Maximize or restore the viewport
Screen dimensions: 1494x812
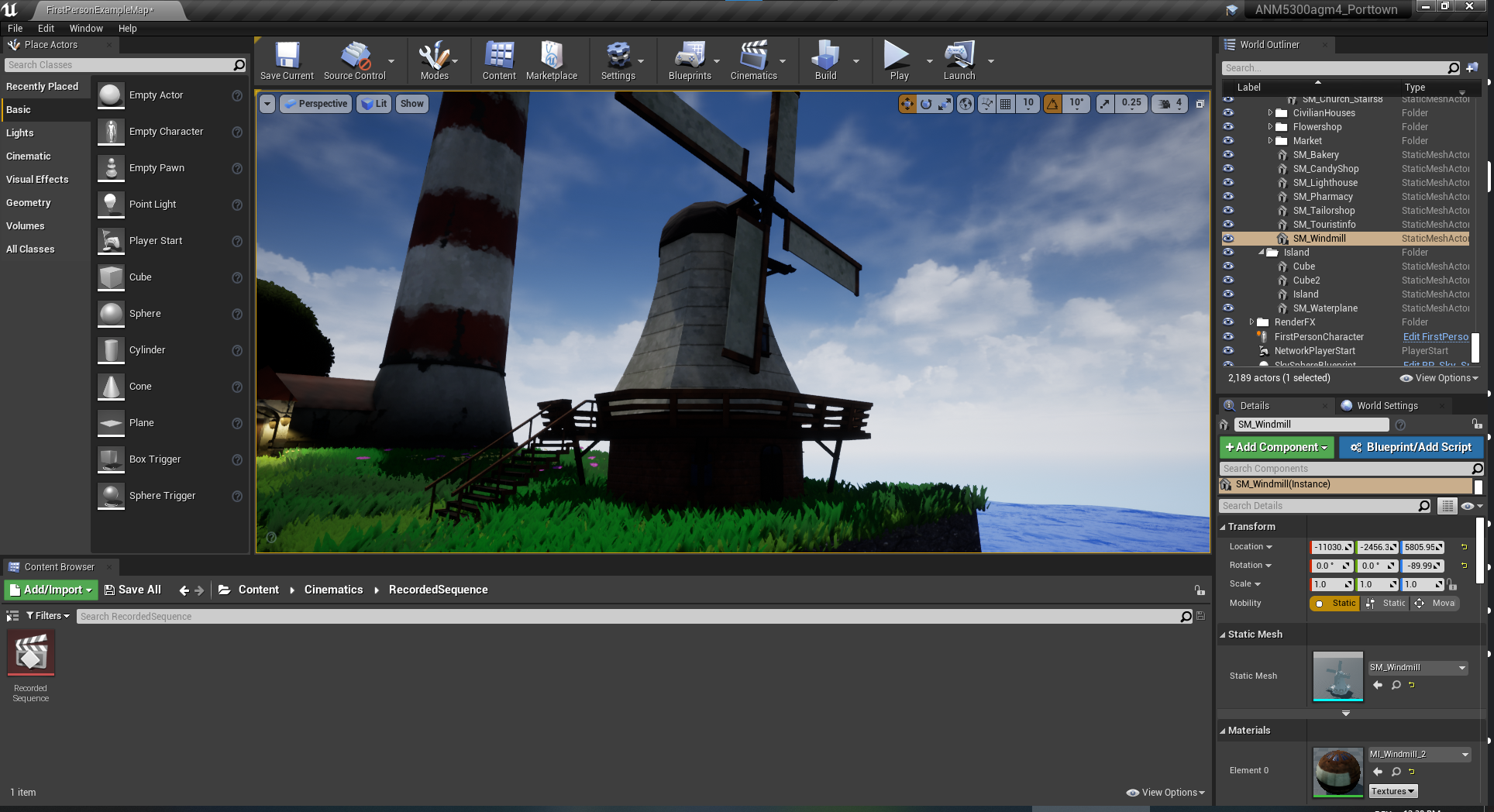point(1200,104)
